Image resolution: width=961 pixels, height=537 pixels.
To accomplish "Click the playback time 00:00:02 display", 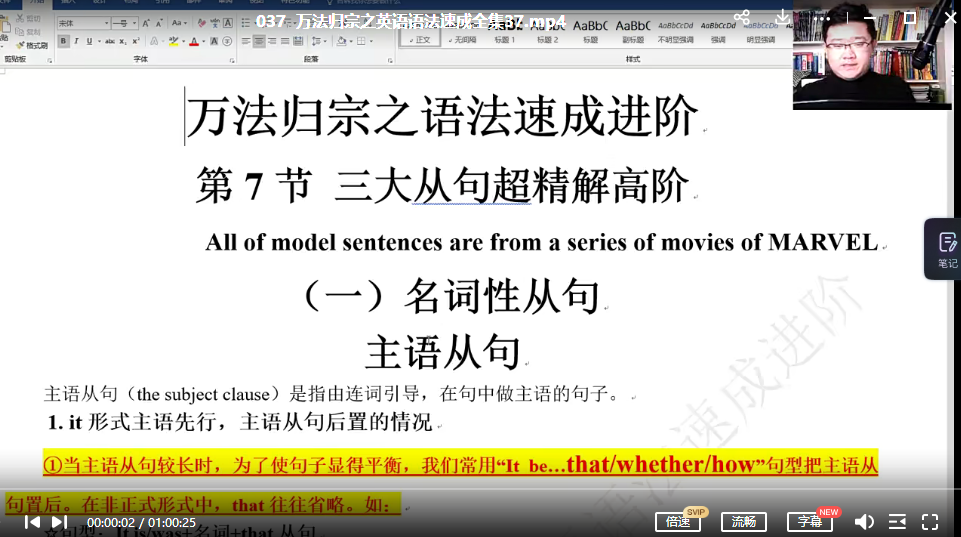I will [x=110, y=523].
